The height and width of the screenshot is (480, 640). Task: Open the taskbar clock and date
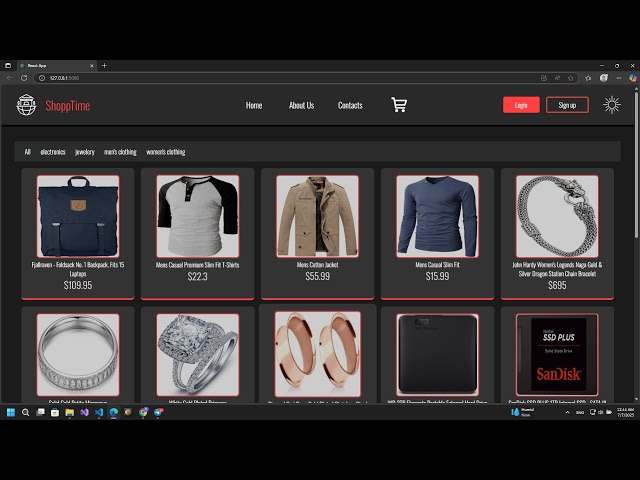click(x=625, y=412)
